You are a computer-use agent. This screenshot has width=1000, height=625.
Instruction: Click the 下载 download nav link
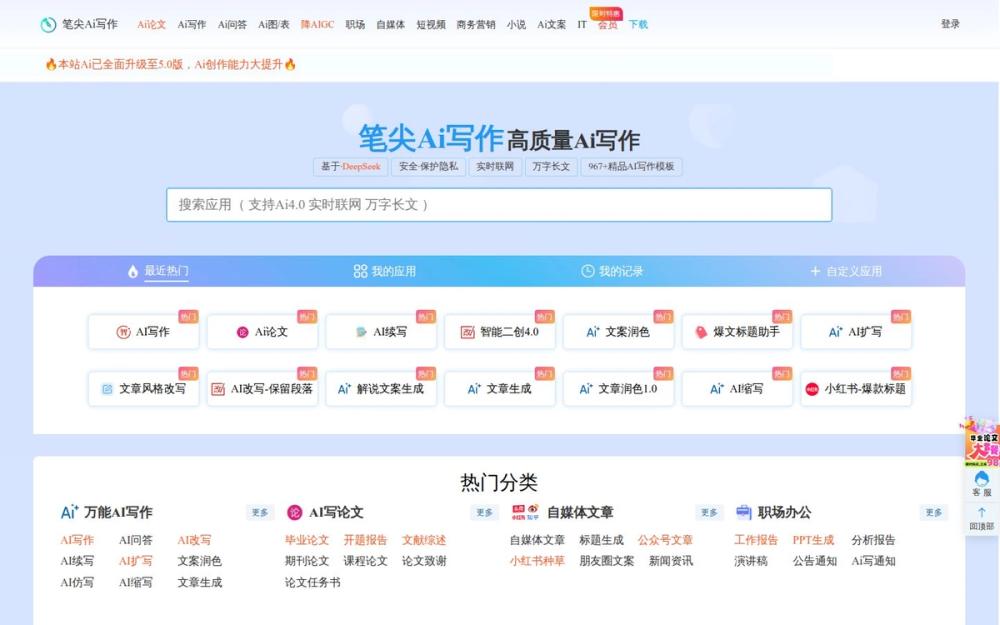point(638,24)
